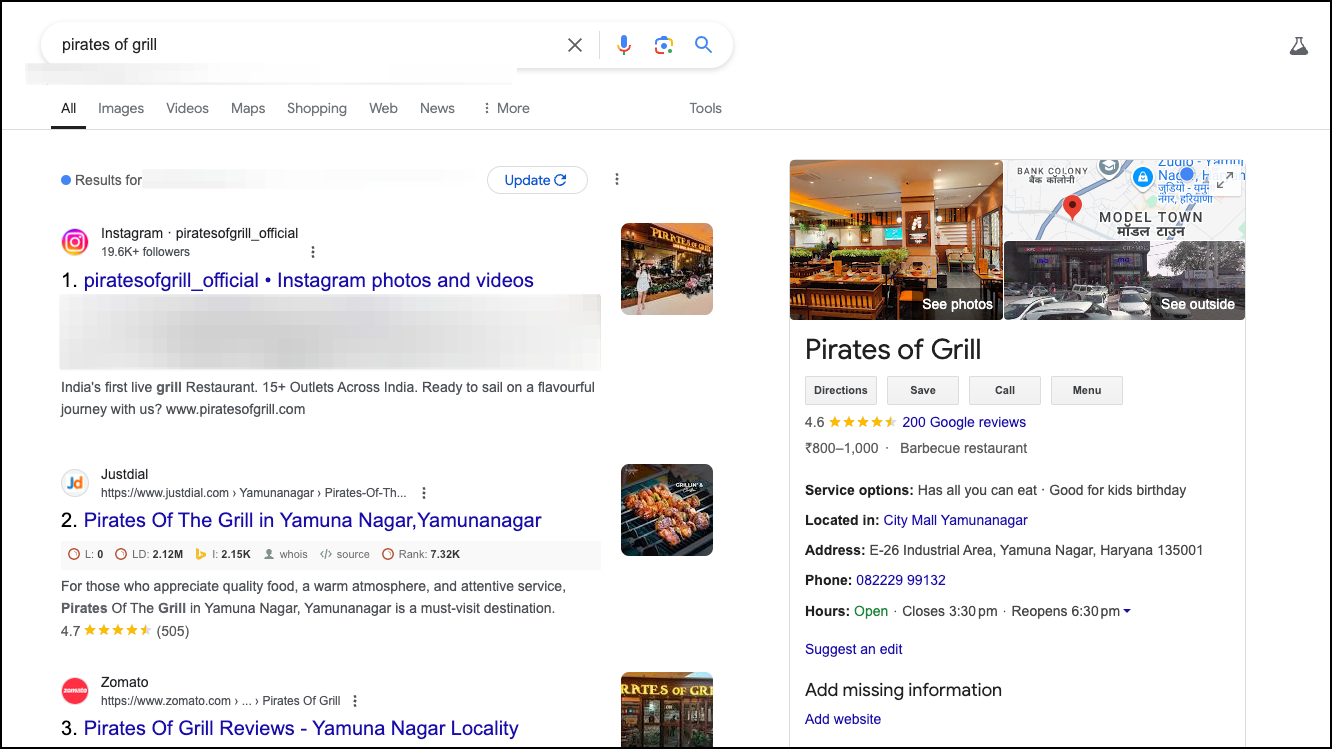The image size is (1332, 749).
Task: Switch to the Web tab
Action: (383, 108)
